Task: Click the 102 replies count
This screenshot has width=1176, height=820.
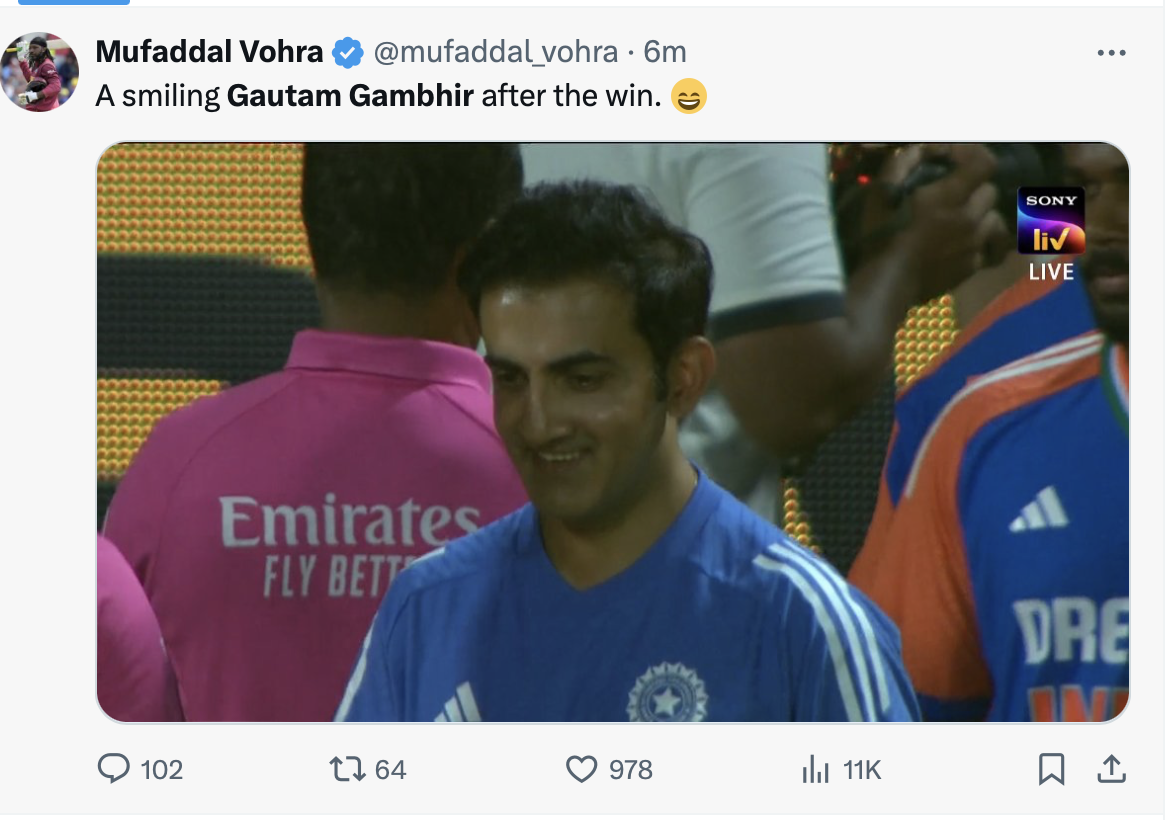Action: click(x=162, y=769)
